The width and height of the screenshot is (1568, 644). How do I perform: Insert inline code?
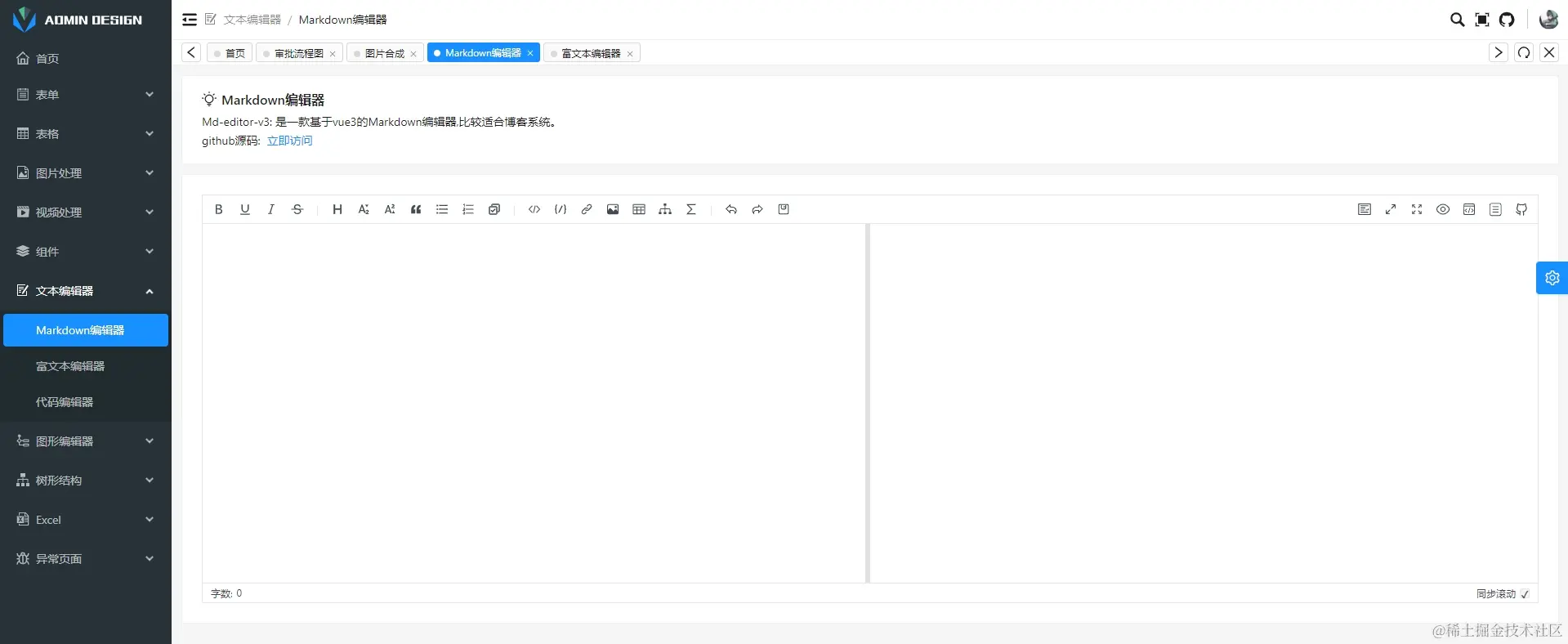(x=534, y=209)
